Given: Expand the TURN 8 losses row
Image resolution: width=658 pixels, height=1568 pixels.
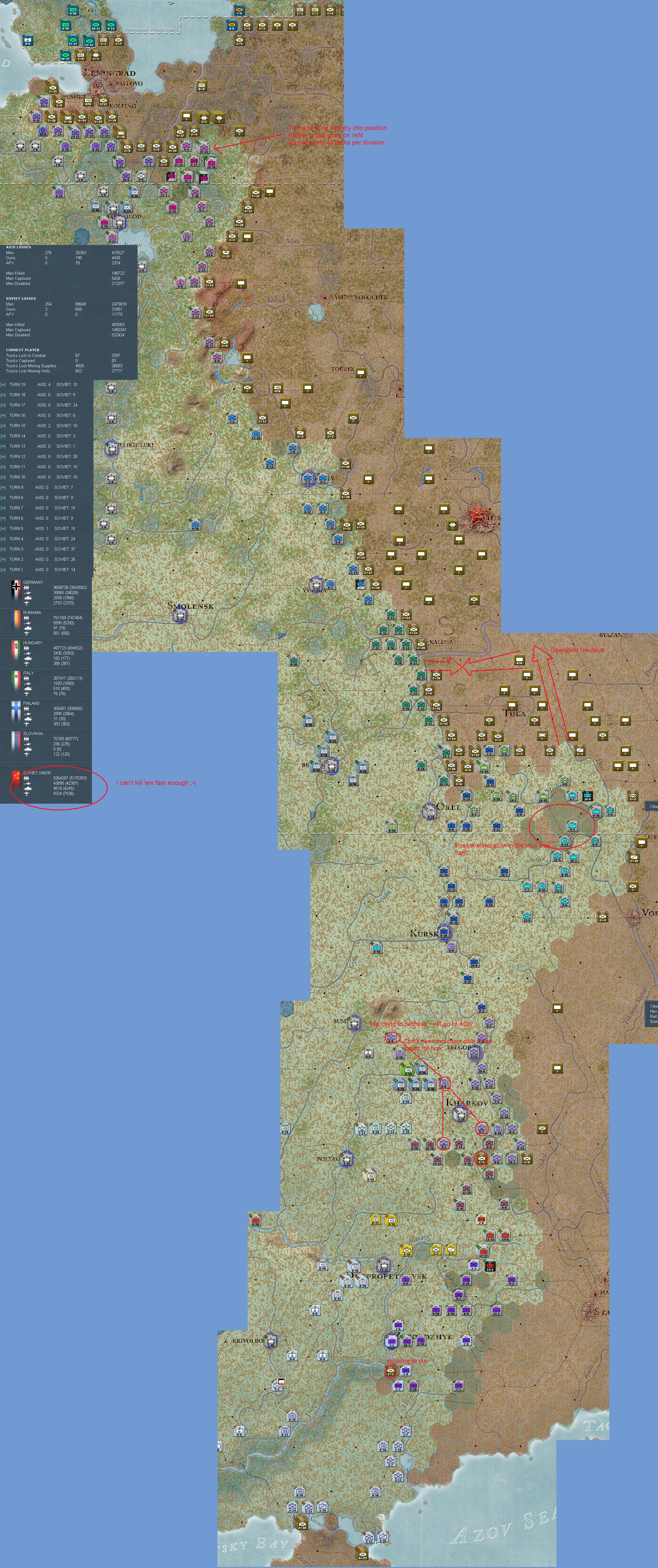Looking at the screenshot, I should [3, 498].
